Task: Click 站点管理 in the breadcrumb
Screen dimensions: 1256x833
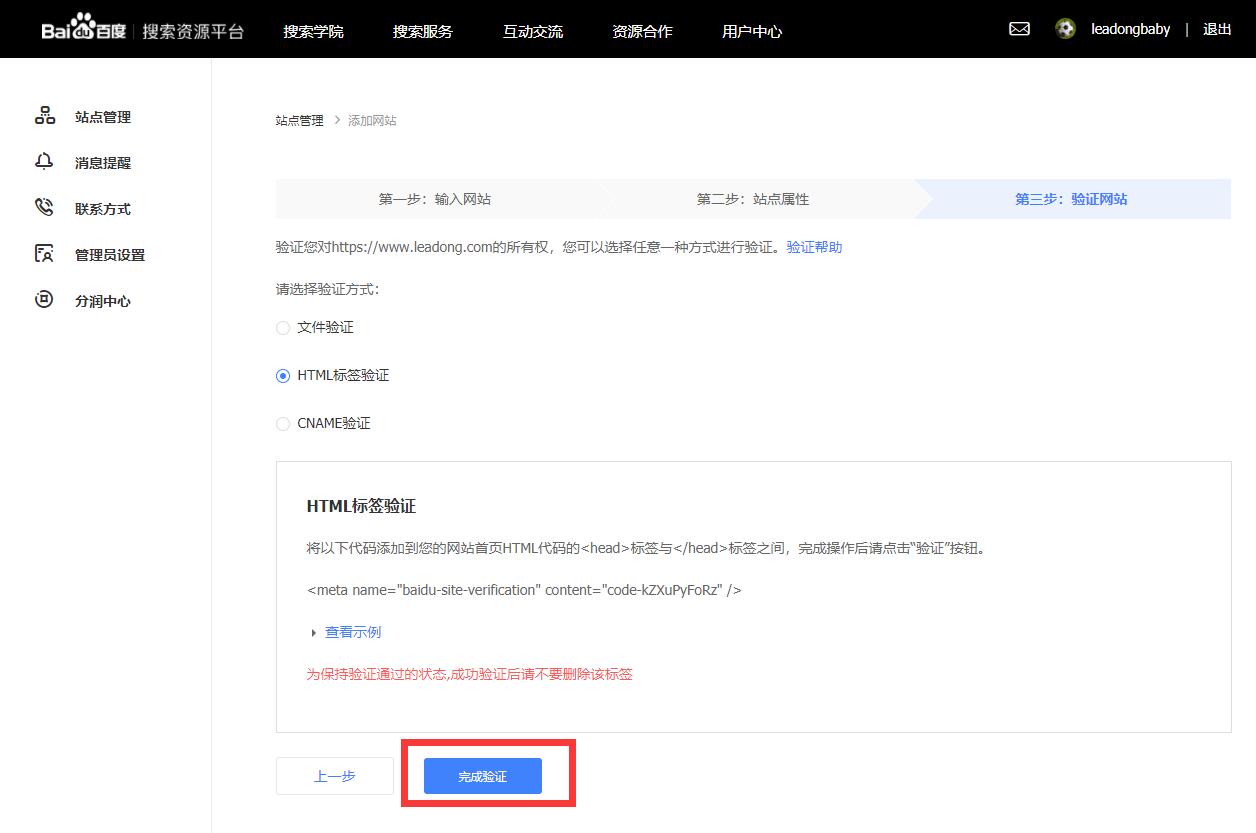Action: click(299, 119)
